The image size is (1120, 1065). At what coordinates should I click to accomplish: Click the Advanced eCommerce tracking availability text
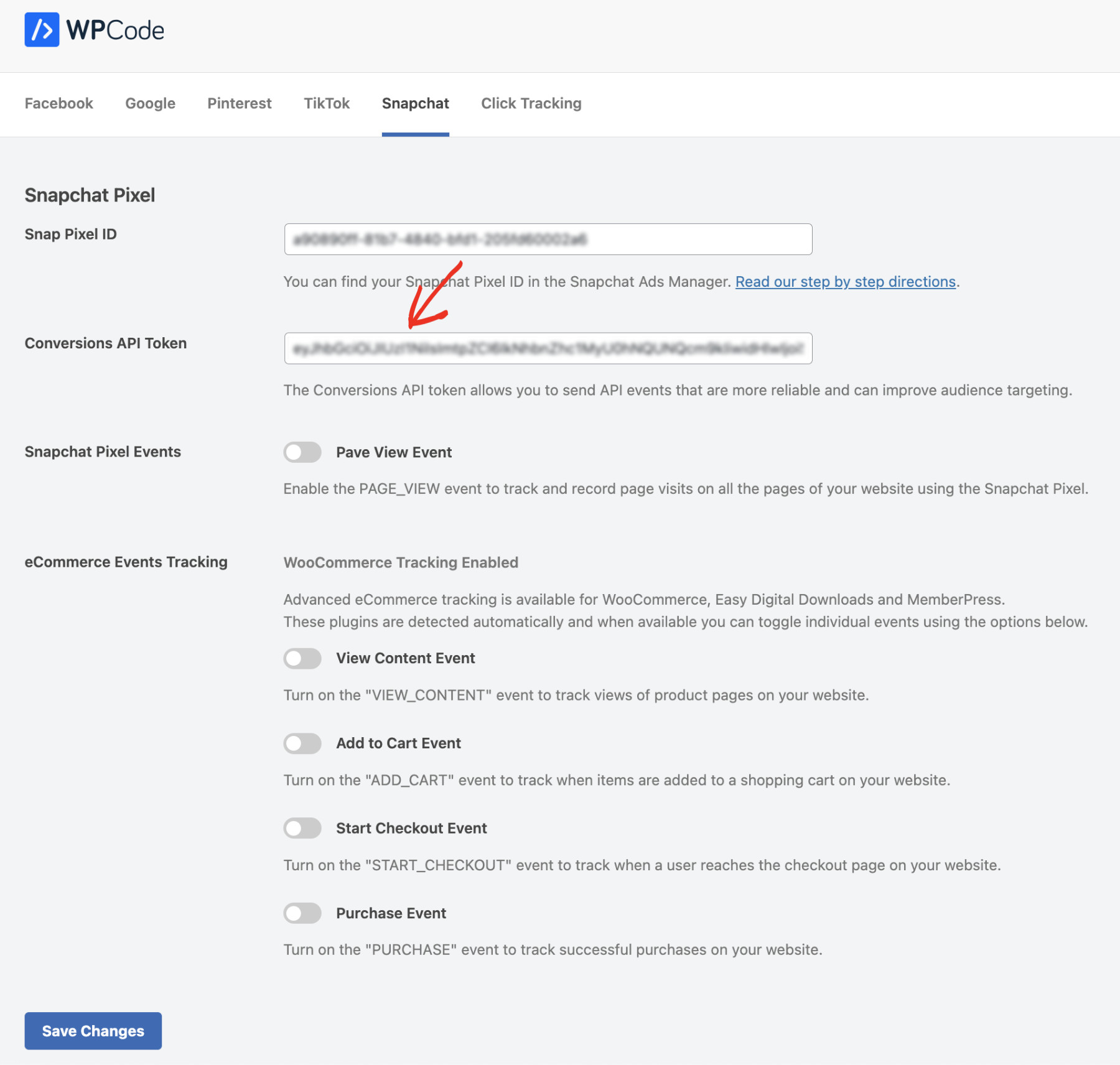(x=686, y=611)
